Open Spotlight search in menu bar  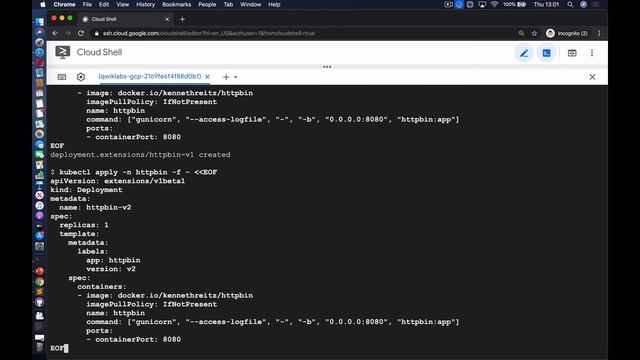point(570,4)
